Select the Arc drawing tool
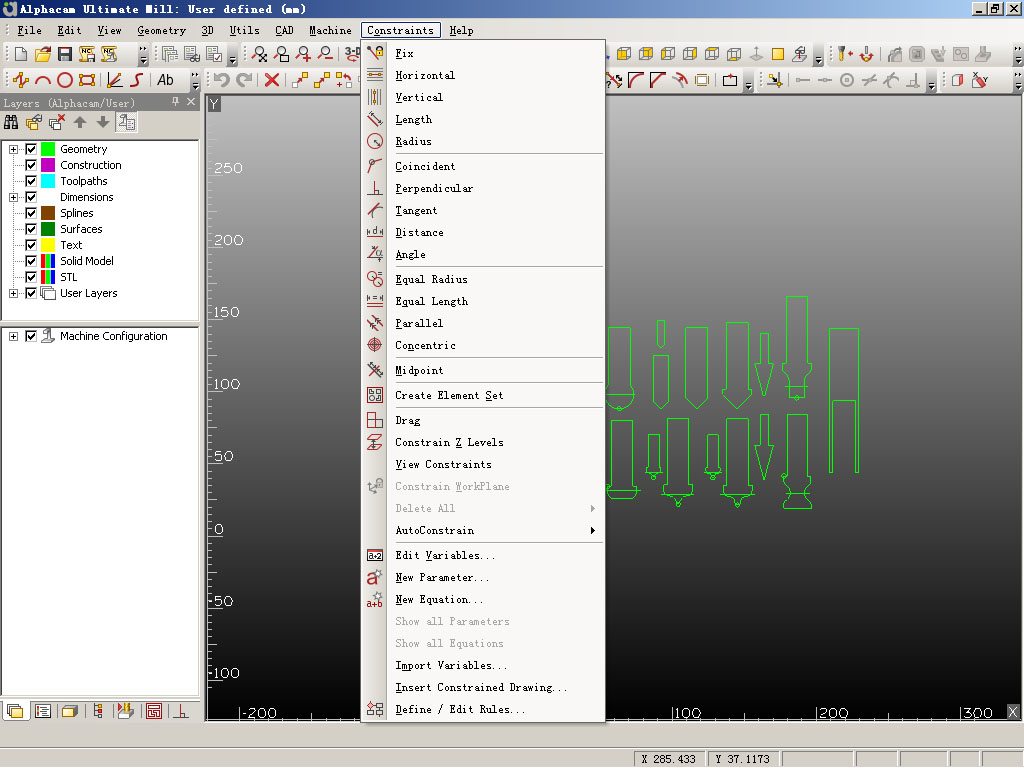1024x768 pixels. [43, 80]
